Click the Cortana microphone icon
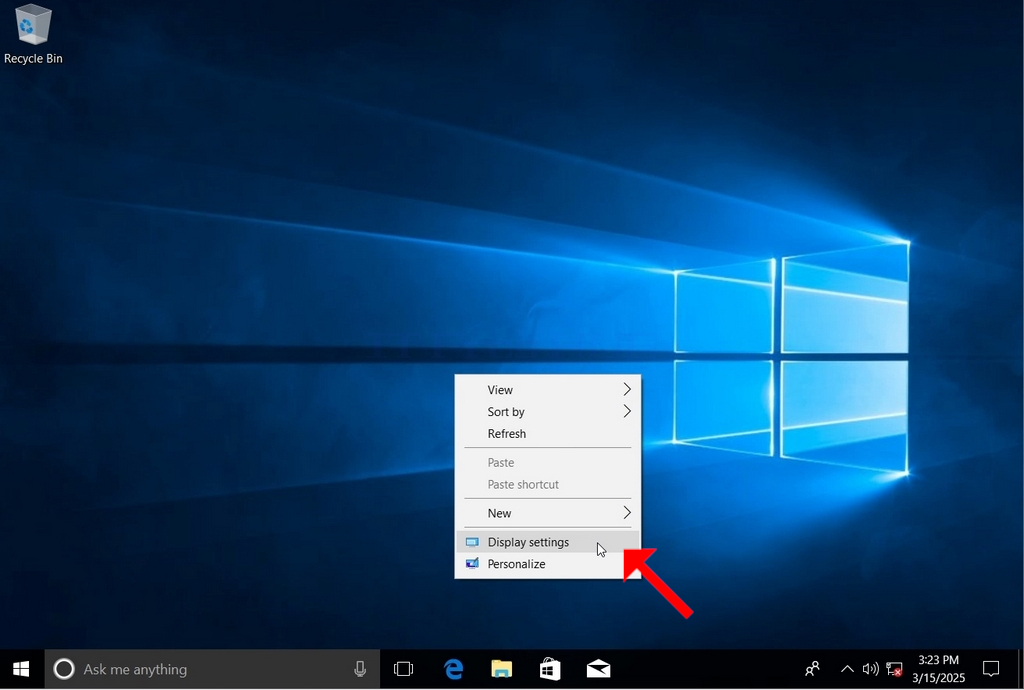 pyautogui.click(x=360, y=669)
